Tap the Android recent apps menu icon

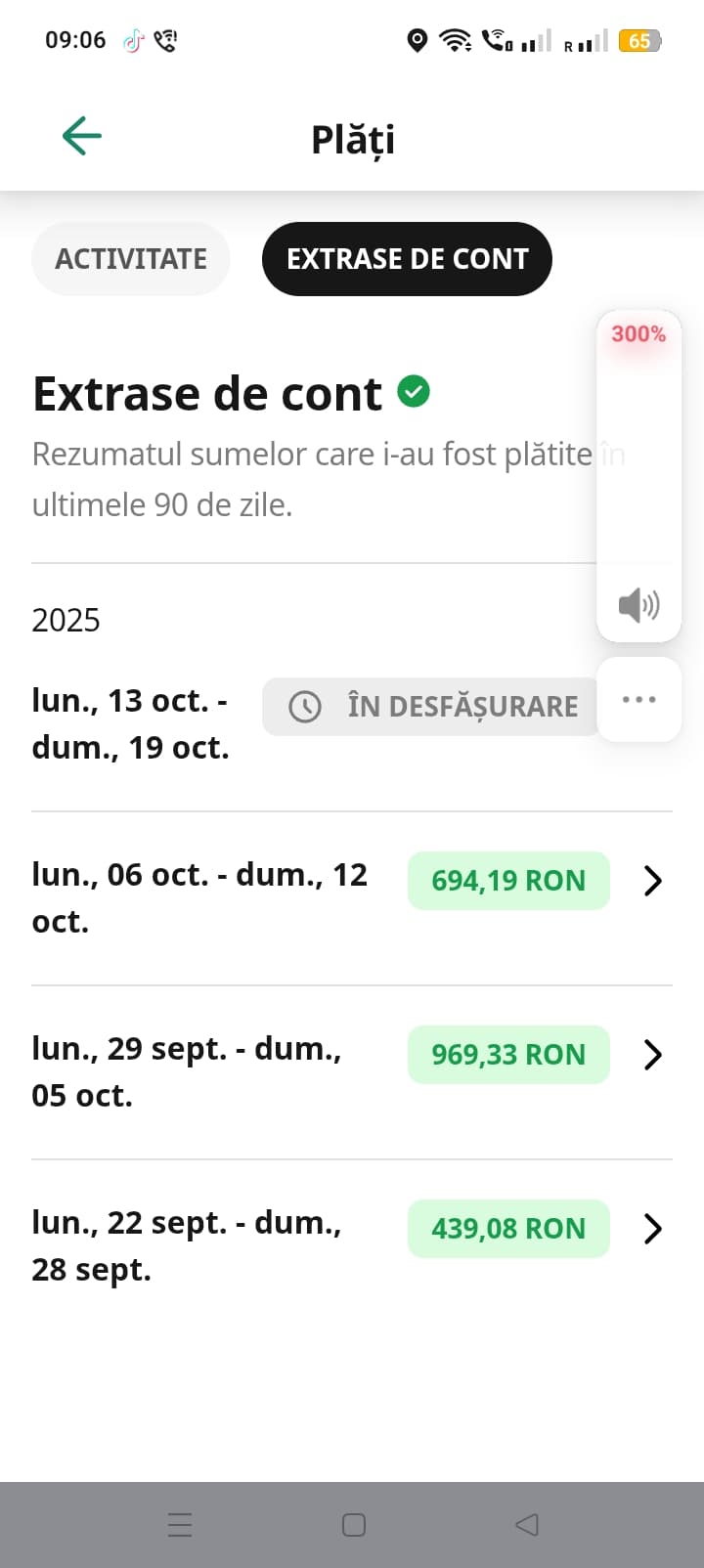click(x=180, y=1524)
